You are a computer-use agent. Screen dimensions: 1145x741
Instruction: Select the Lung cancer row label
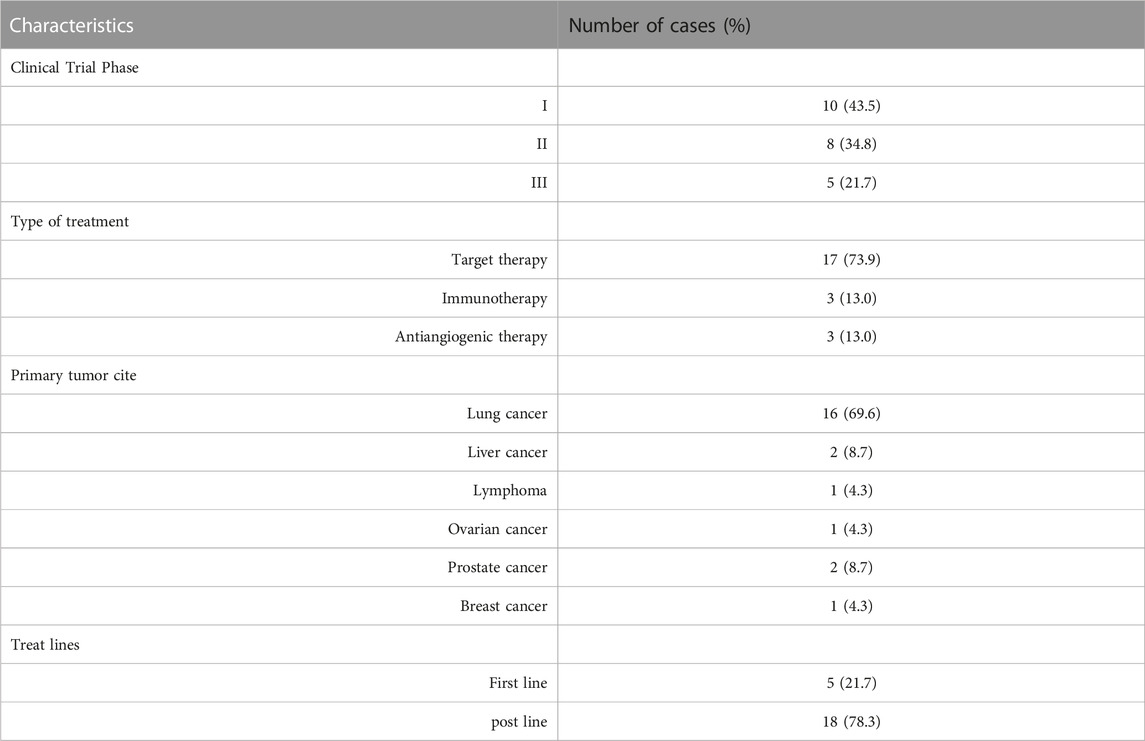[507, 414]
